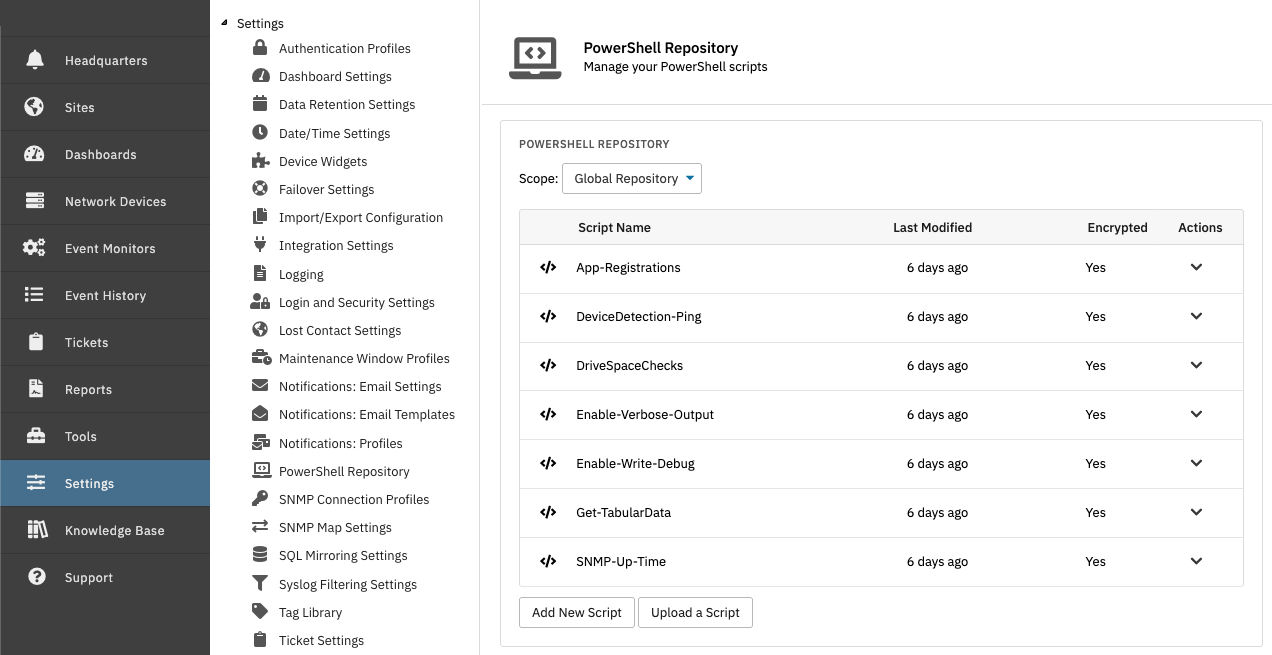Screen dimensions: 1272x655
Task: Click the Sites globe icon
Action: click(35, 107)
